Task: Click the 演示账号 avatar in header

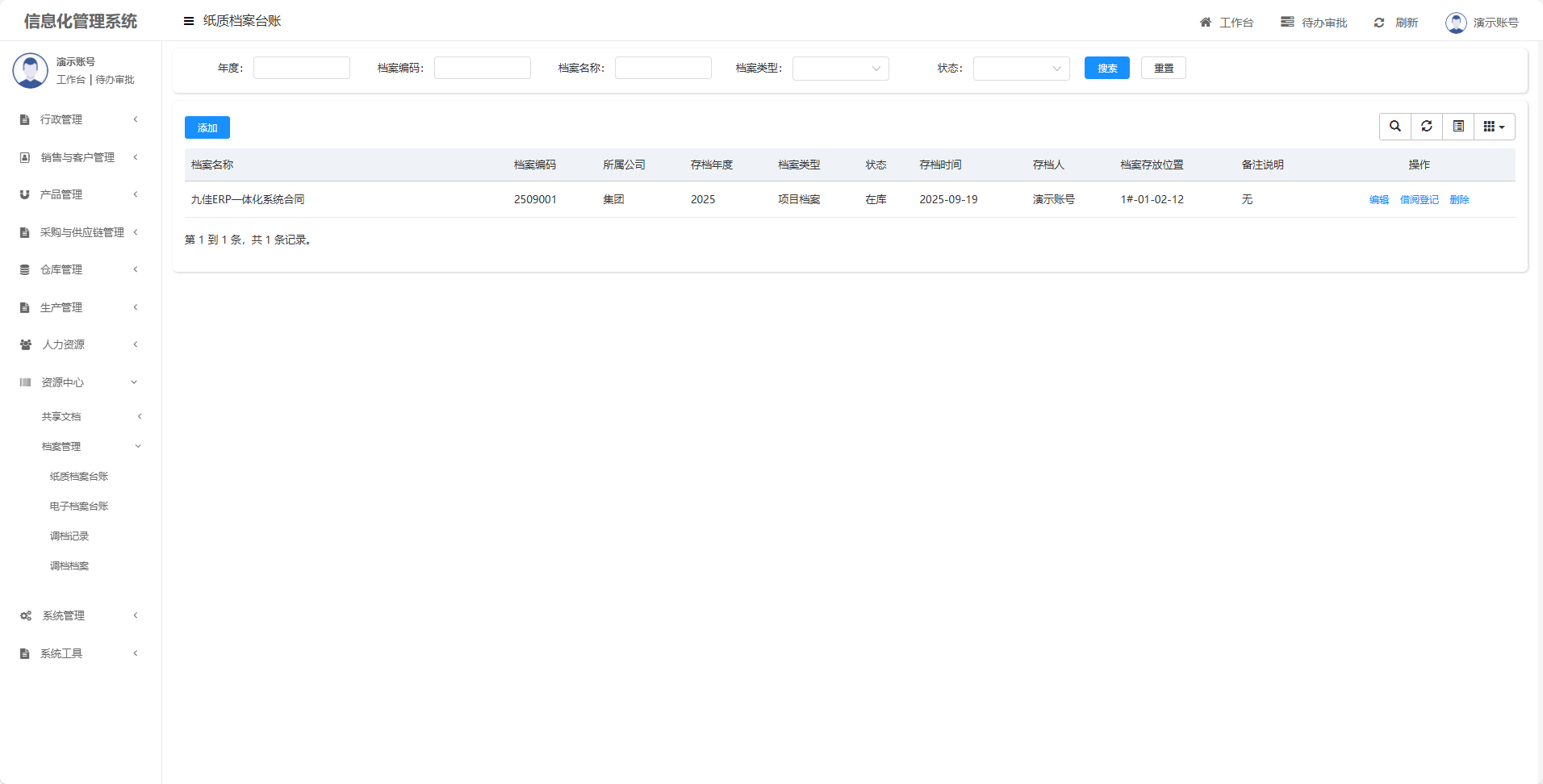Action: [1456, 23]
